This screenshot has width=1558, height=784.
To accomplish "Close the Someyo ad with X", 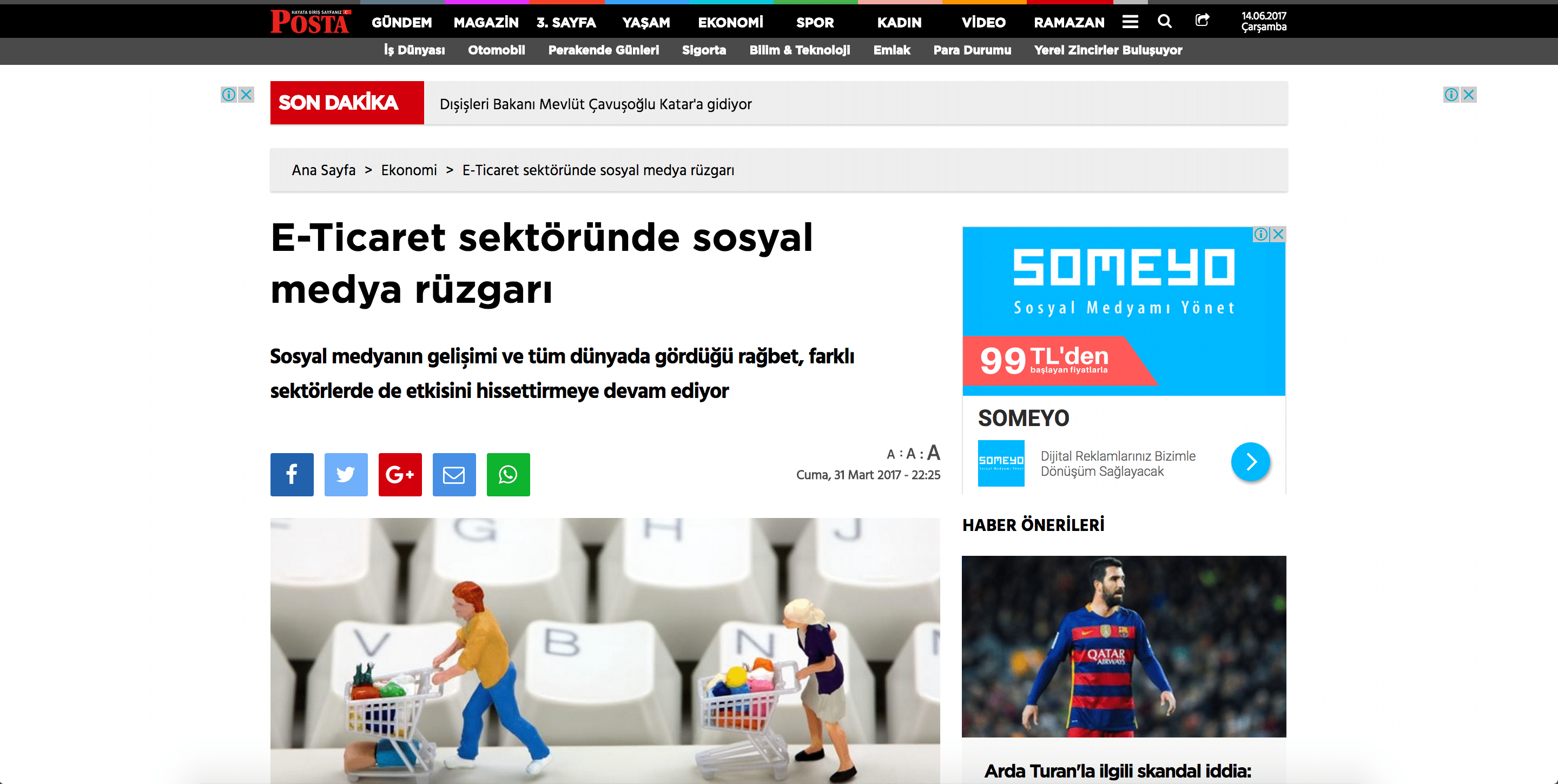I will tap(1277, 234).
